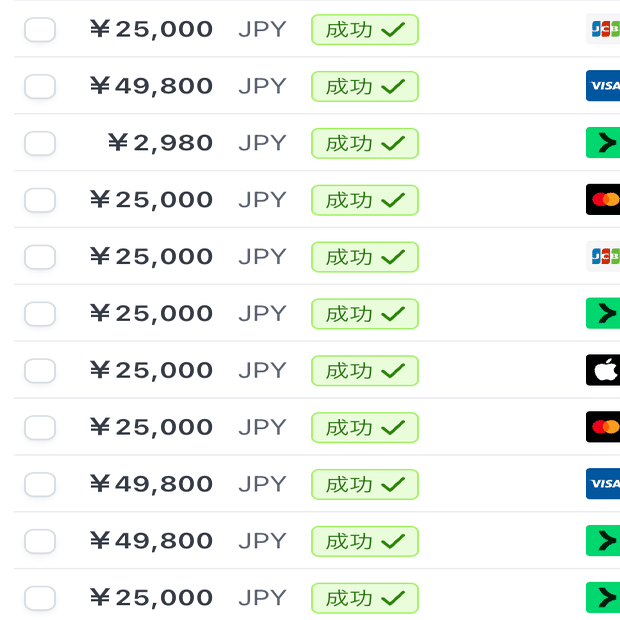Click the 成功 status badge on the Apple Pay row
Screen dimensions: 620x620
(364, 370)
